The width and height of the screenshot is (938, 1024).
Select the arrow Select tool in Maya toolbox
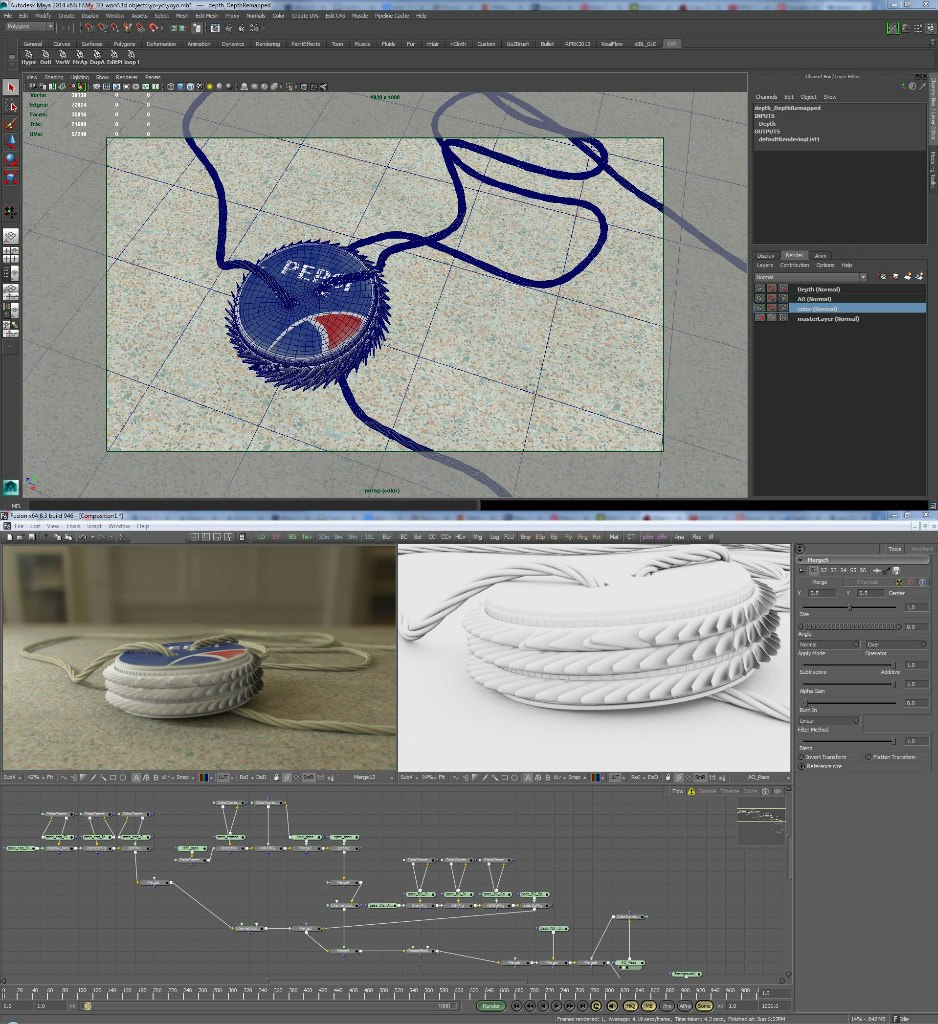point(10,88)
